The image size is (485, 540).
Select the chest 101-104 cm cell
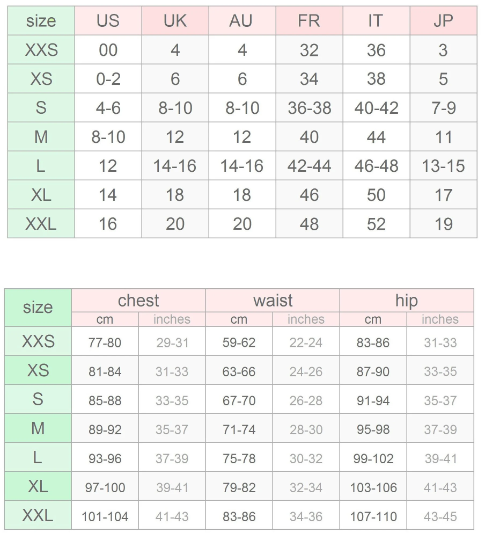tap(105, 516)
